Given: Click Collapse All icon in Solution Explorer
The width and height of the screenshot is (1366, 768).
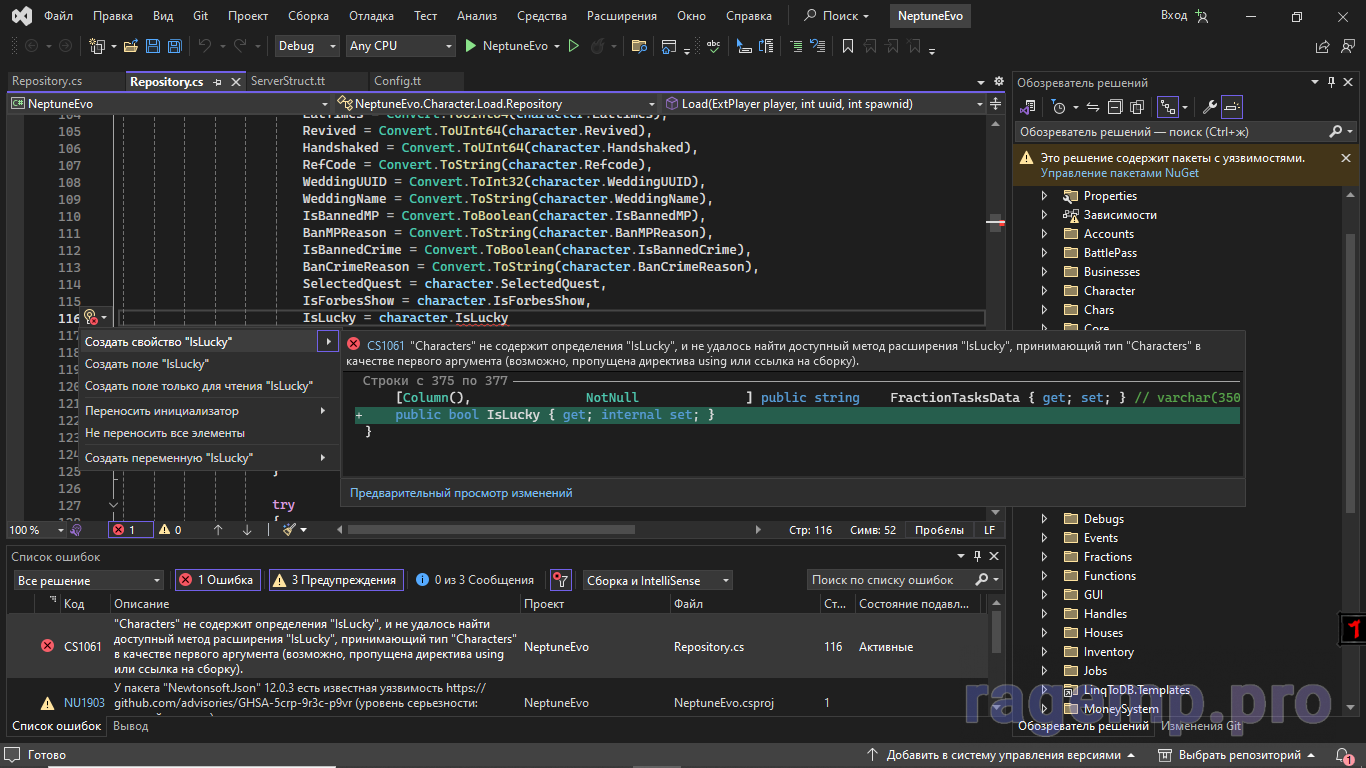Looking at the screenshot, I should click(x=1113, y=106).
